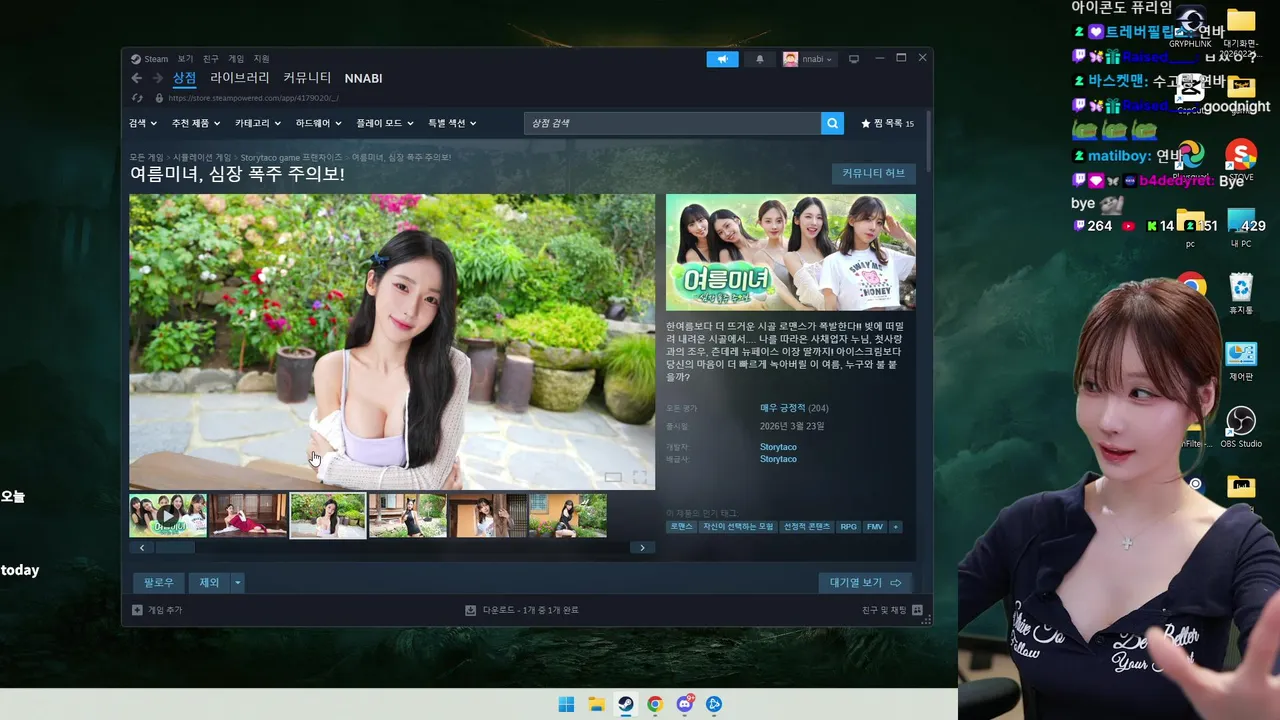Click the store URL address text

click(253, 98)
